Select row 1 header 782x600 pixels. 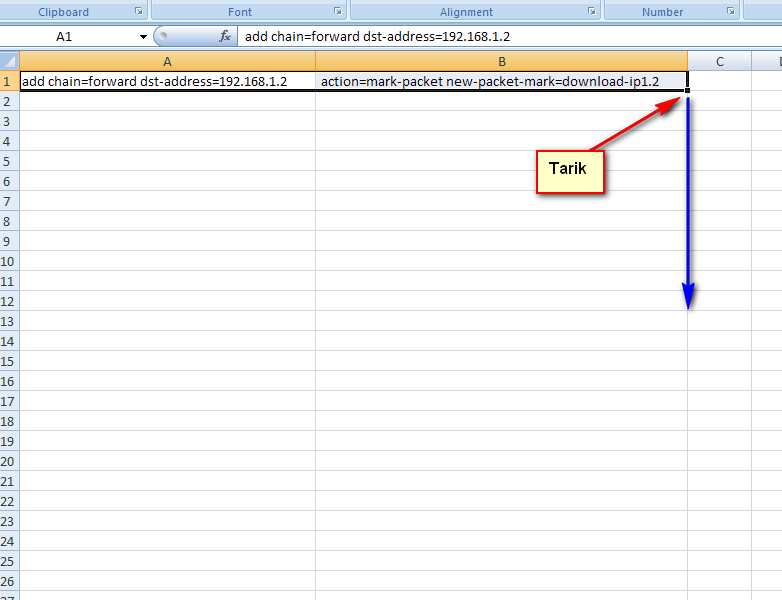pyautogui.click(x=9, y=81)
